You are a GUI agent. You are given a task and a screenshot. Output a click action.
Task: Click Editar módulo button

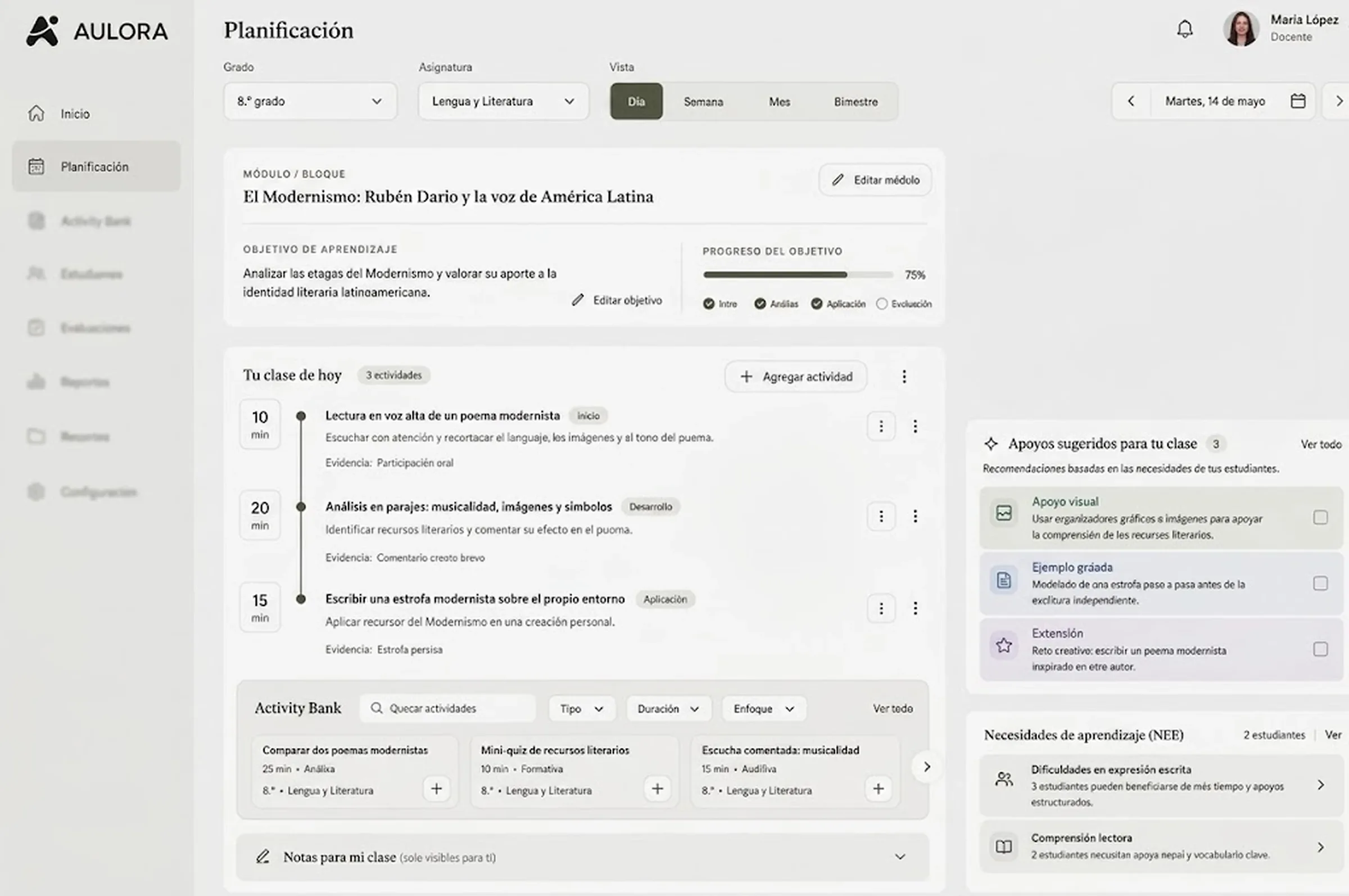(x=875, y=180)
